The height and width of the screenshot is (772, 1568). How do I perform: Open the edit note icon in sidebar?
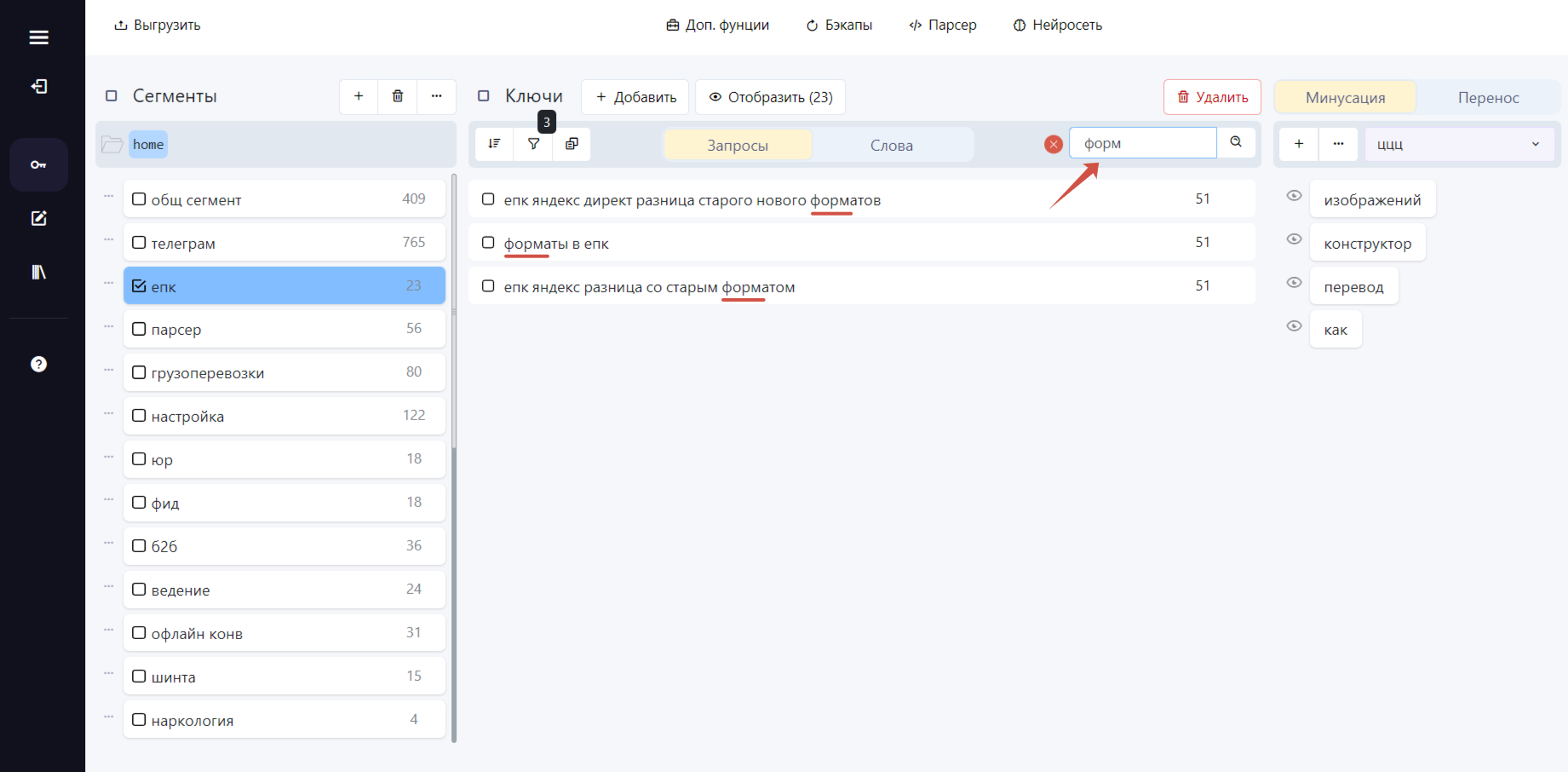coord(38,218)
